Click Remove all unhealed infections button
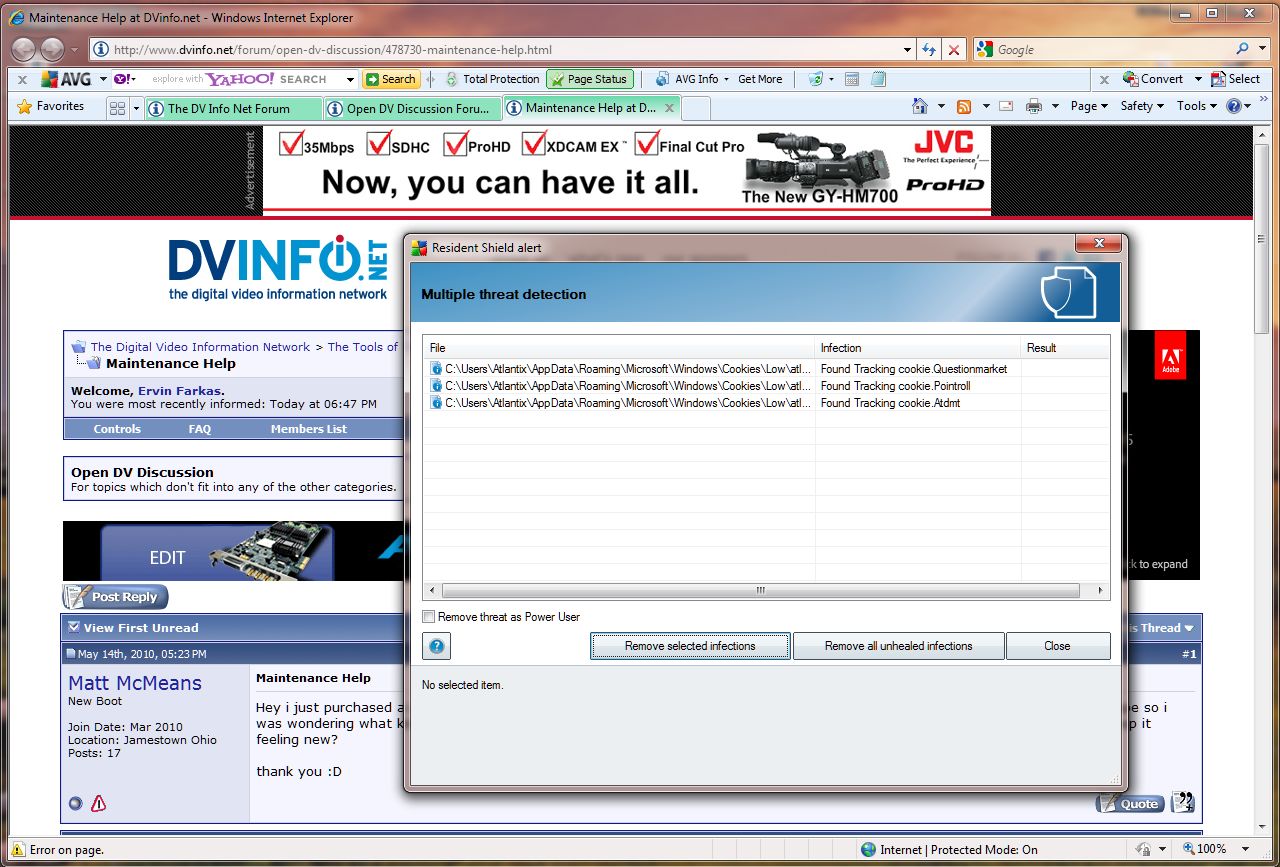Image resolution: width=1280 pixels, height=867 pixels. coord(898,646)
